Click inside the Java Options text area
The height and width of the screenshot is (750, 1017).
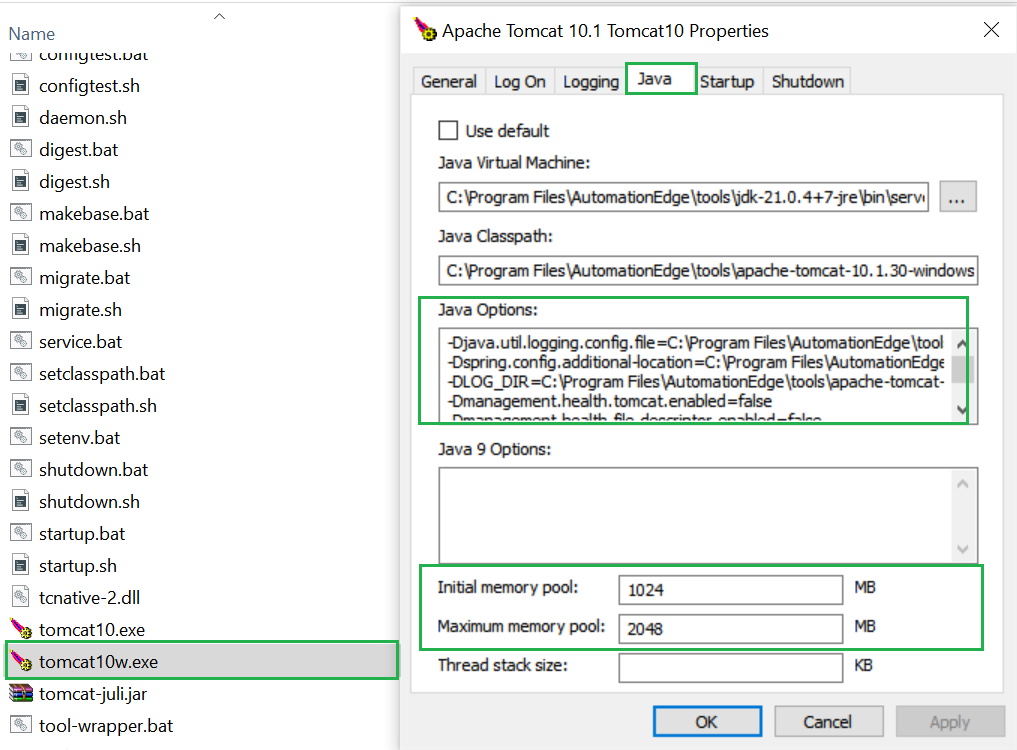(x=694, y=376)
